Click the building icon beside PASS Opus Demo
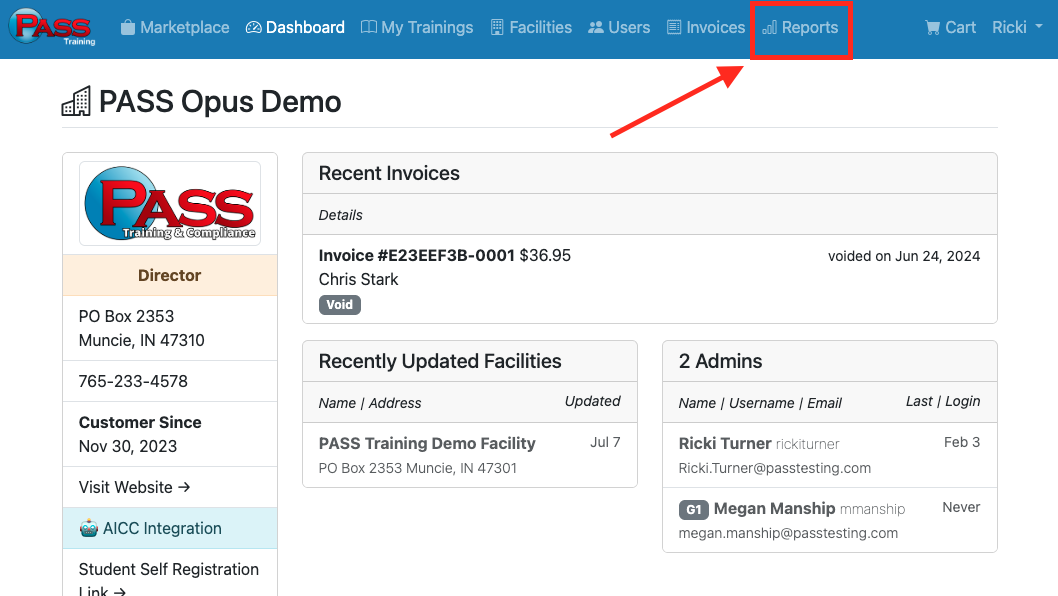Screen dimensions: 1058x596 tap(76, 101)
